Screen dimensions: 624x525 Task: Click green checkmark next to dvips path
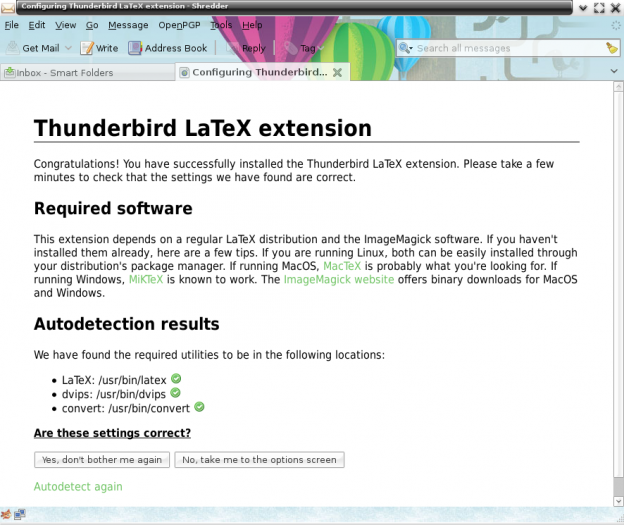pos(176,393)
